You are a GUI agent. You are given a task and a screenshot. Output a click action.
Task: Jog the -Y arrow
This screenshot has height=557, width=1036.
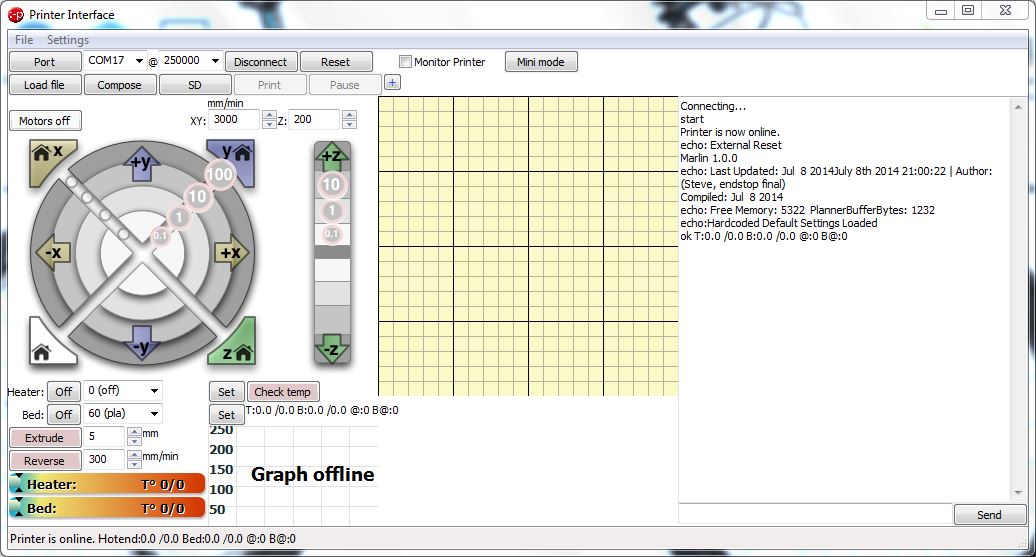pyautogui.click(x=141, y=342)
